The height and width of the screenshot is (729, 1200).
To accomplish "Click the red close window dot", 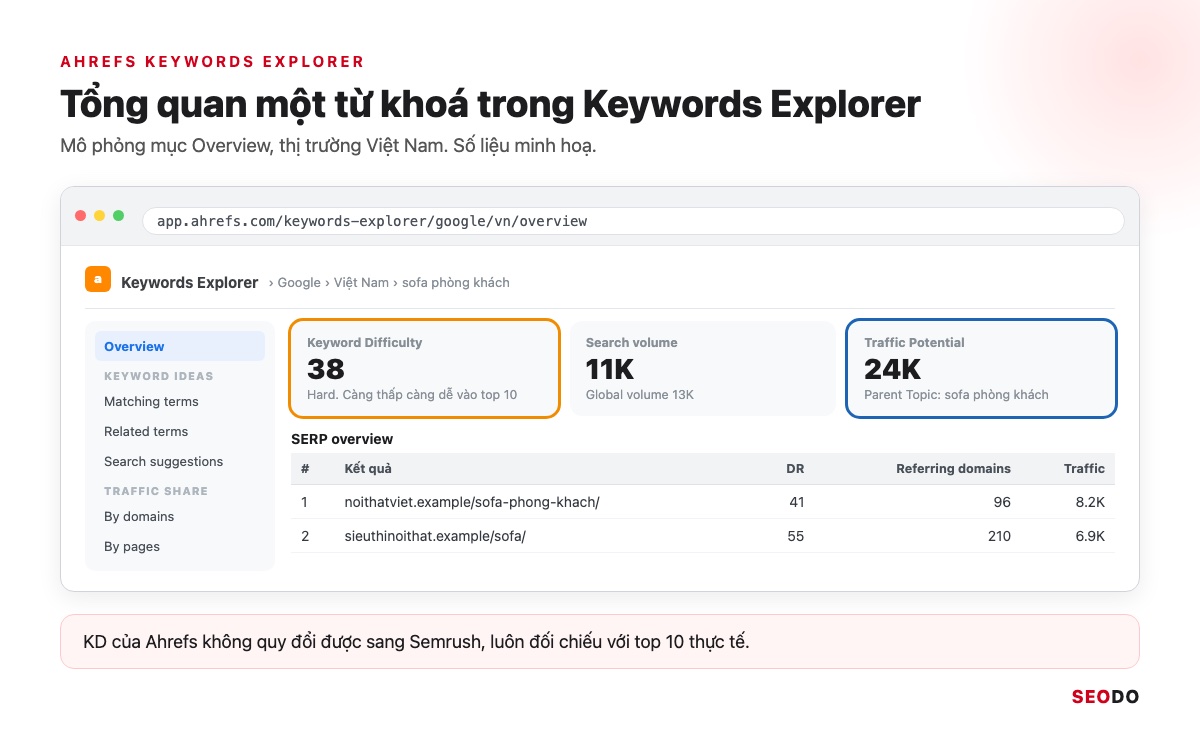I will click(x=81, y=216).
